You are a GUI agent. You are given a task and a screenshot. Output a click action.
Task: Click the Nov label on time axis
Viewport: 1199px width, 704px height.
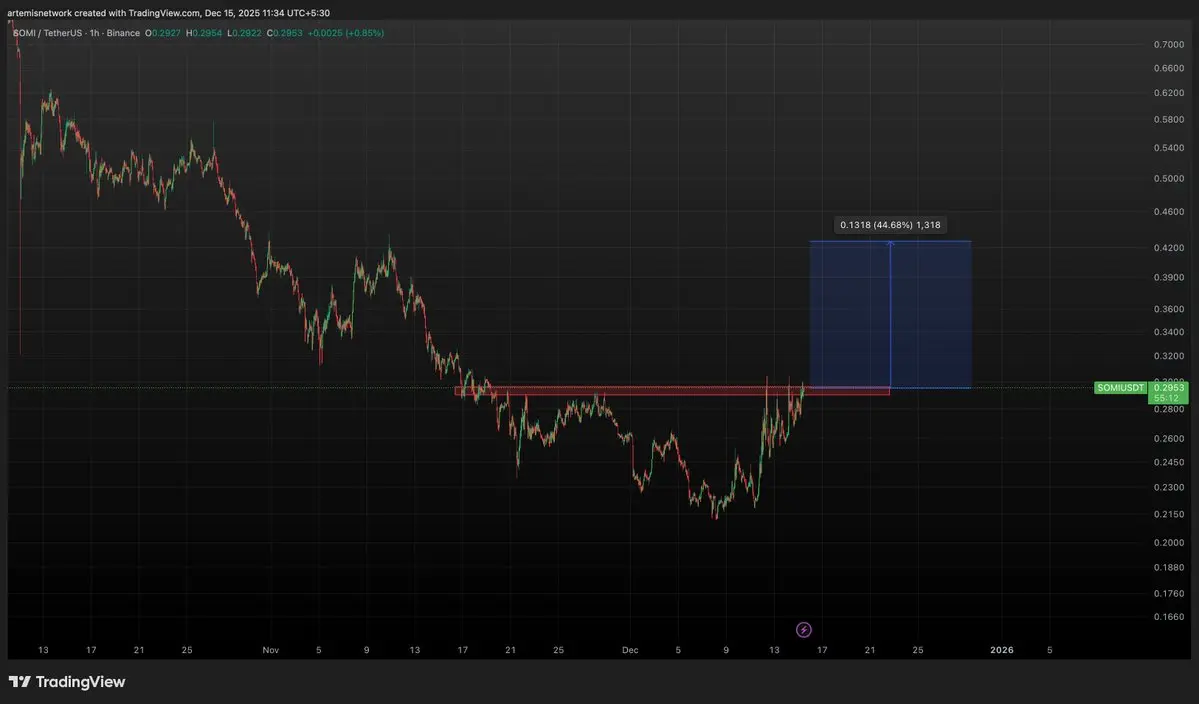click(271, 650)
